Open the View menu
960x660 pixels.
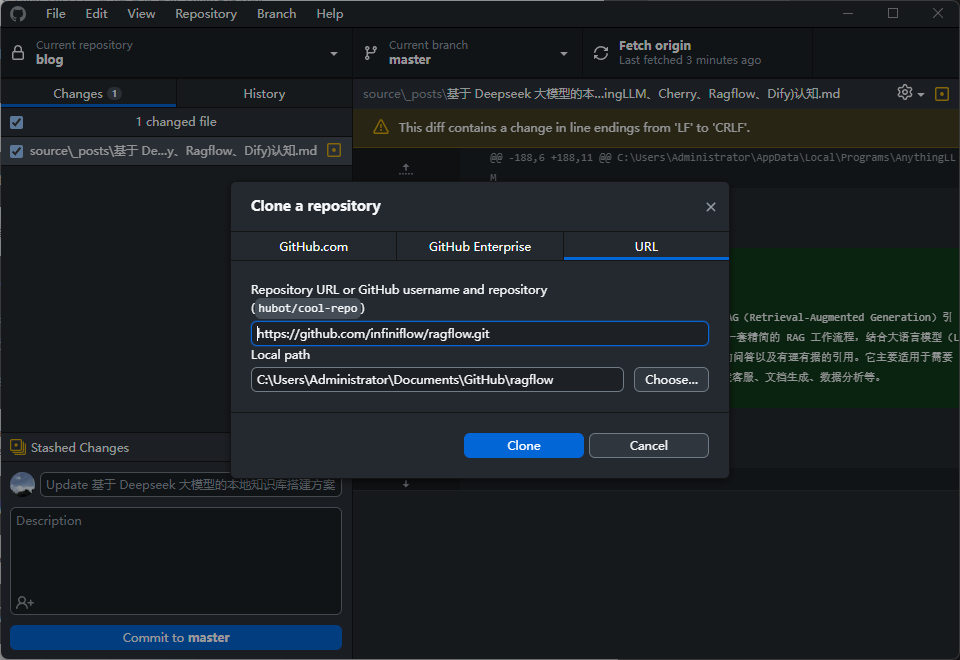pos(141,13)
